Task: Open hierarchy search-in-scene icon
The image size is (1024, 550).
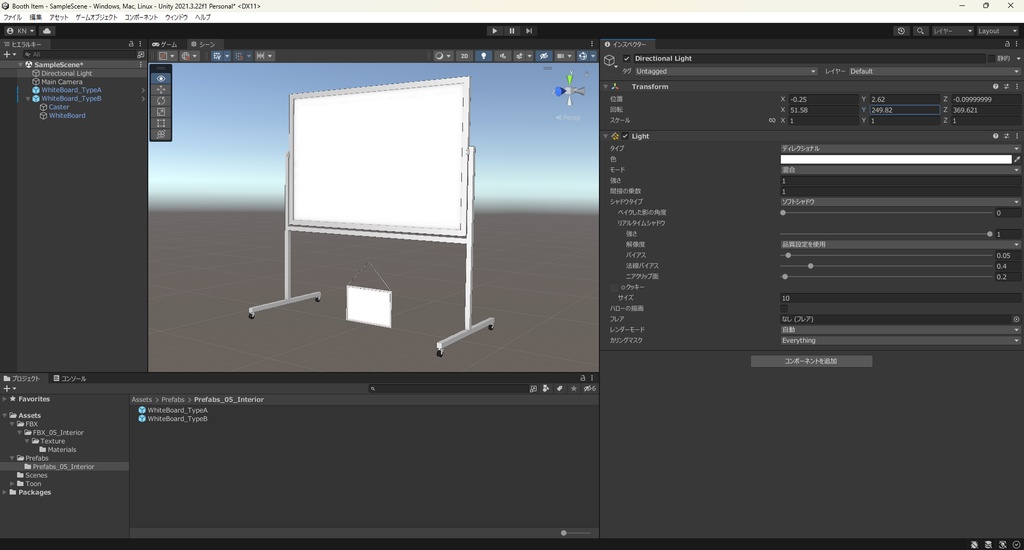Action: [x=140, y=55]
